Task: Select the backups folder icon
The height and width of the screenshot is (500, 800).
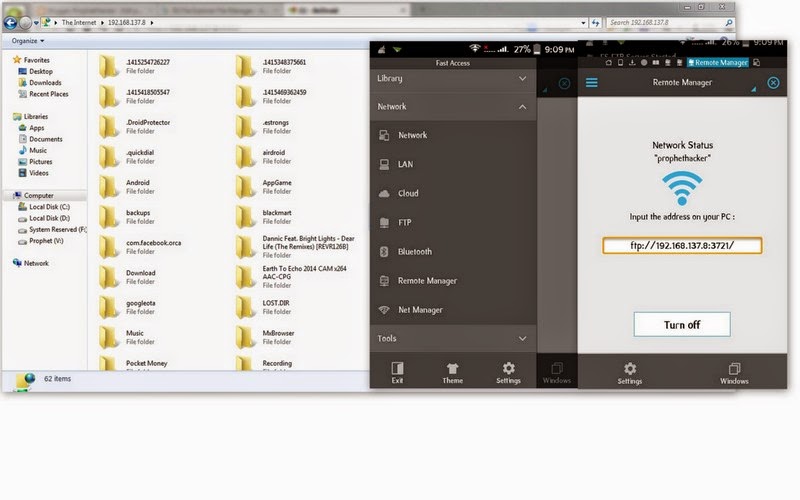Action: click(108, 217)
